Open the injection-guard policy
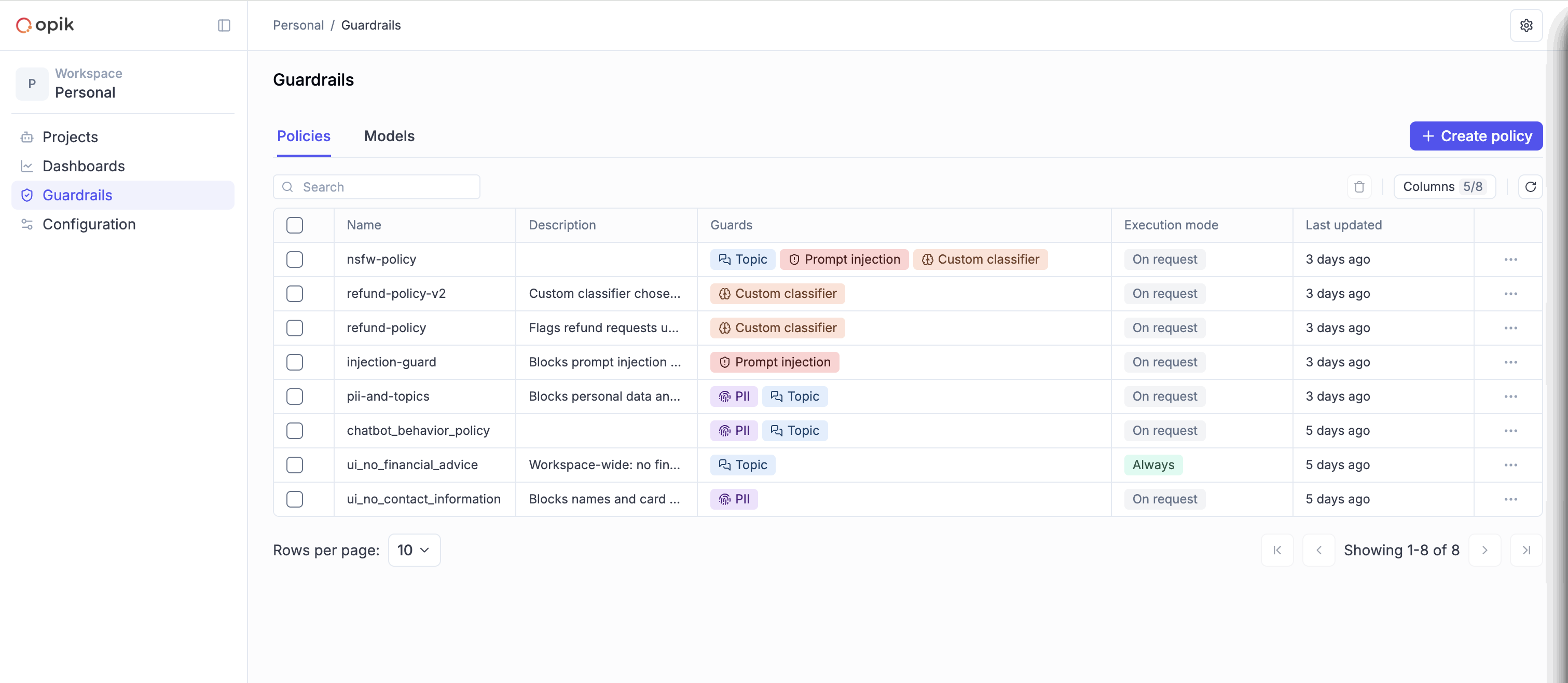This screenshot has width=1568, height=683. pyautogui.click(x=391, y=362)
